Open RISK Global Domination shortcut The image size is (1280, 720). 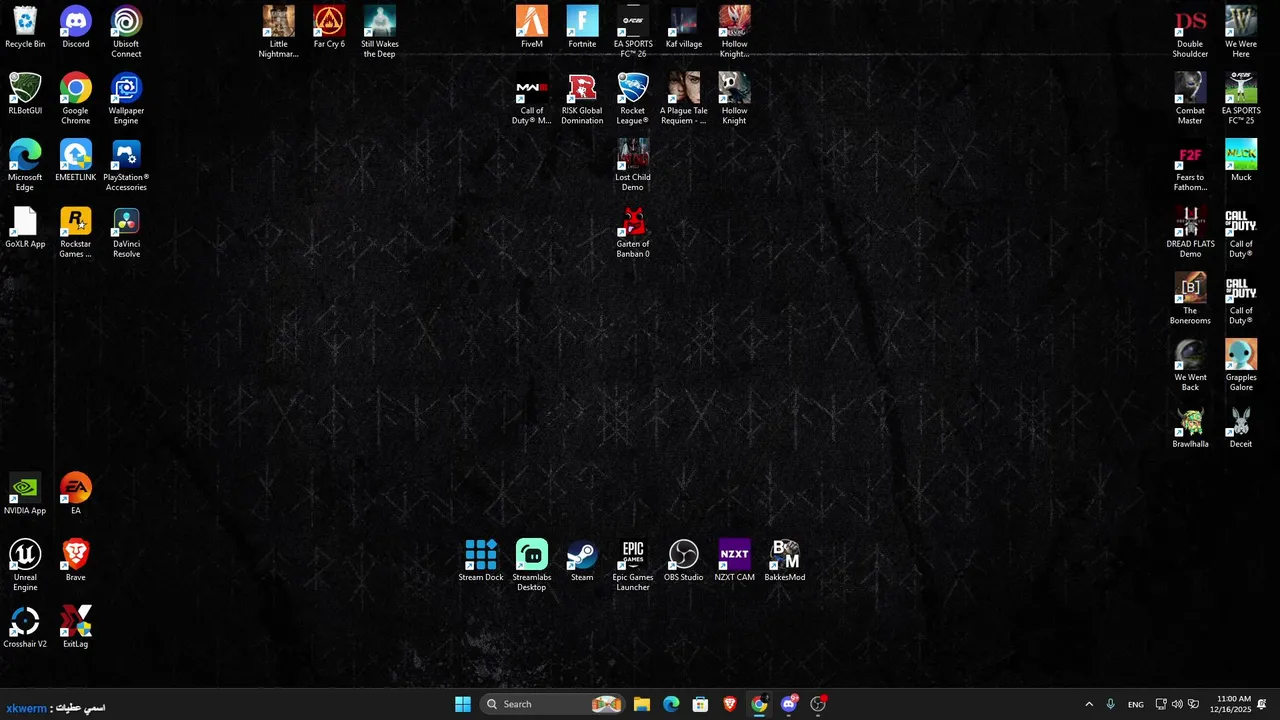click(x=582, y=99)
